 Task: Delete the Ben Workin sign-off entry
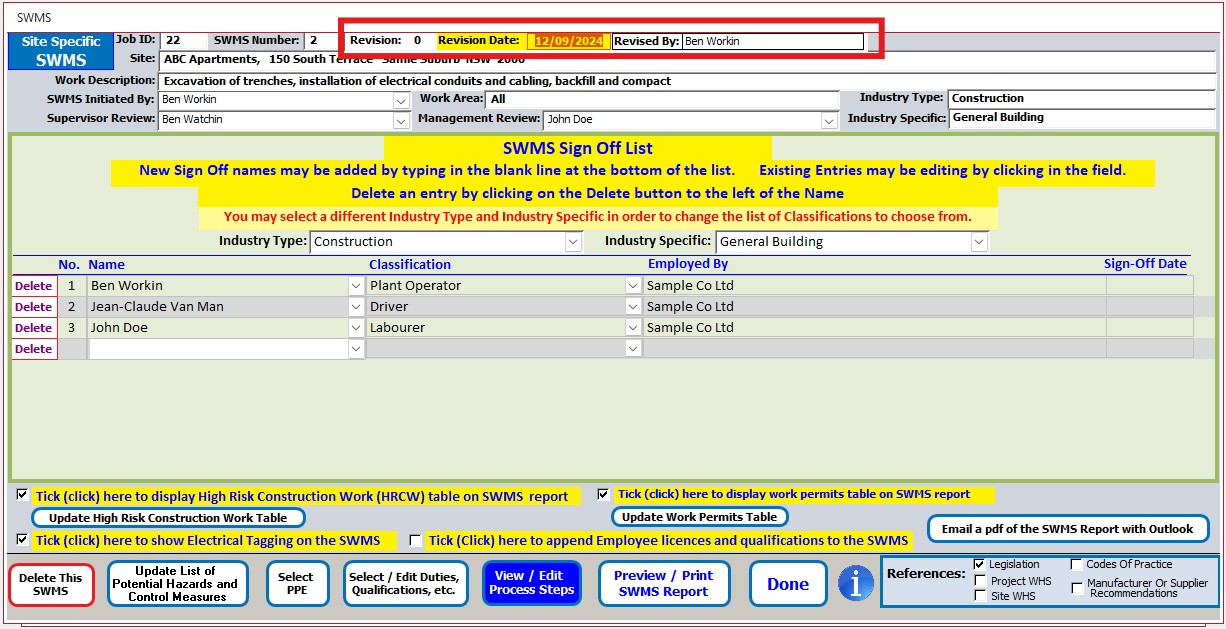pos(34,286)
